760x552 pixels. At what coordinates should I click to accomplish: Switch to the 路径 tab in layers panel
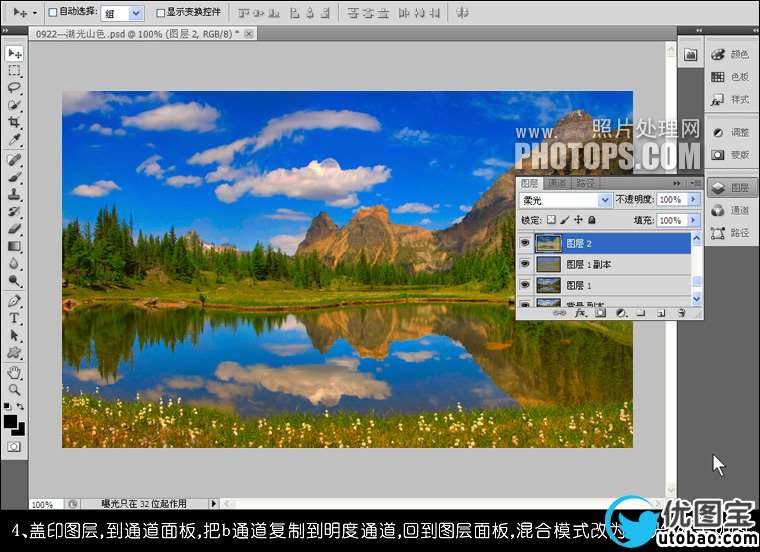pyautogui.click(x=586, y=184)
